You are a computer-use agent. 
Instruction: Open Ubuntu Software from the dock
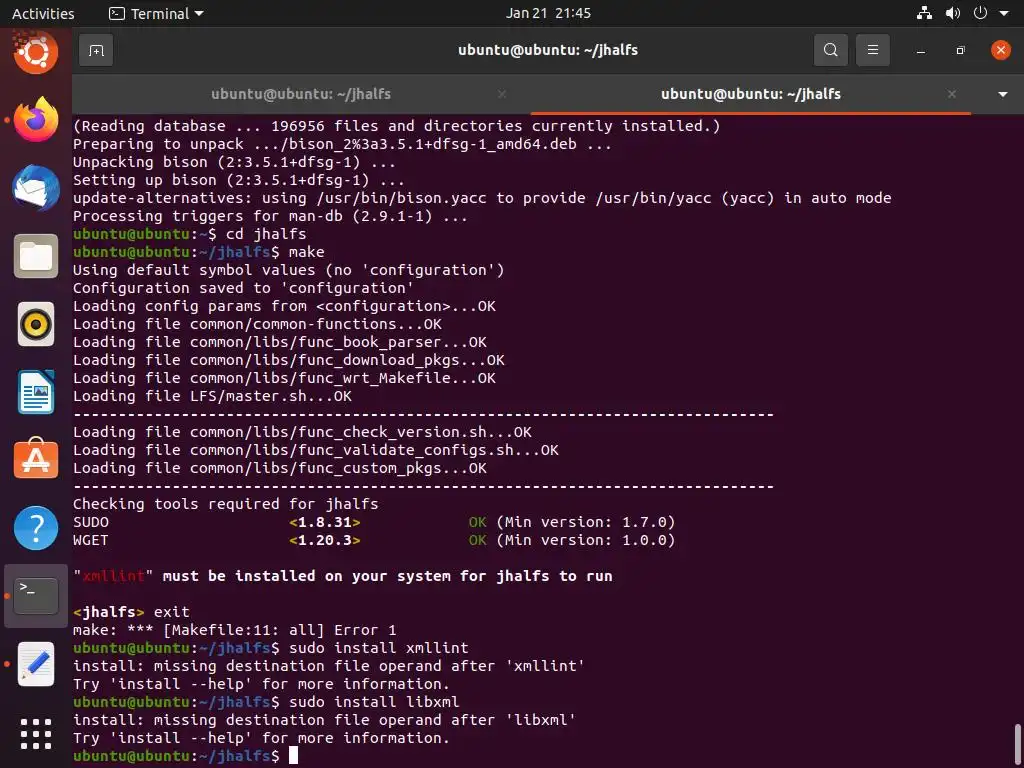click(36, 460)
